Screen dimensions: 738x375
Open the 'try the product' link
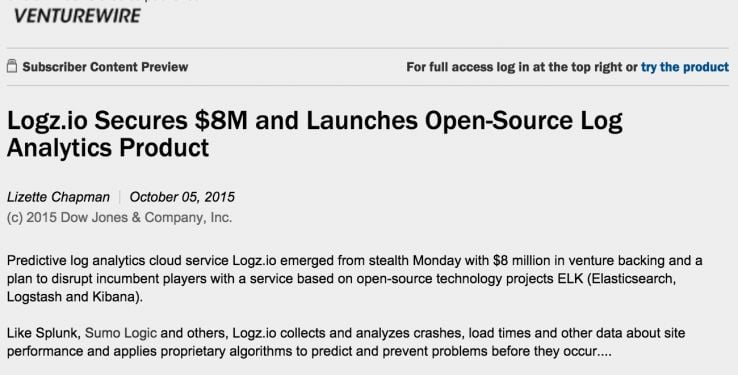685,67
